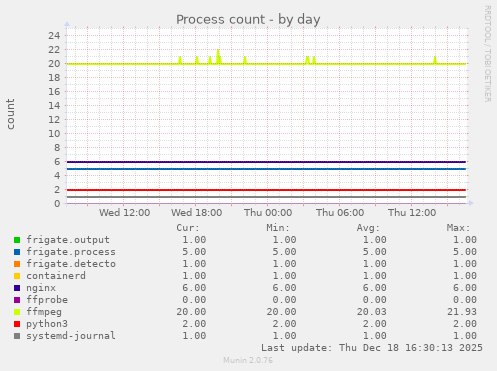
Task: Click the gray systemd-journal legend swatch
Action: (17, 336)
